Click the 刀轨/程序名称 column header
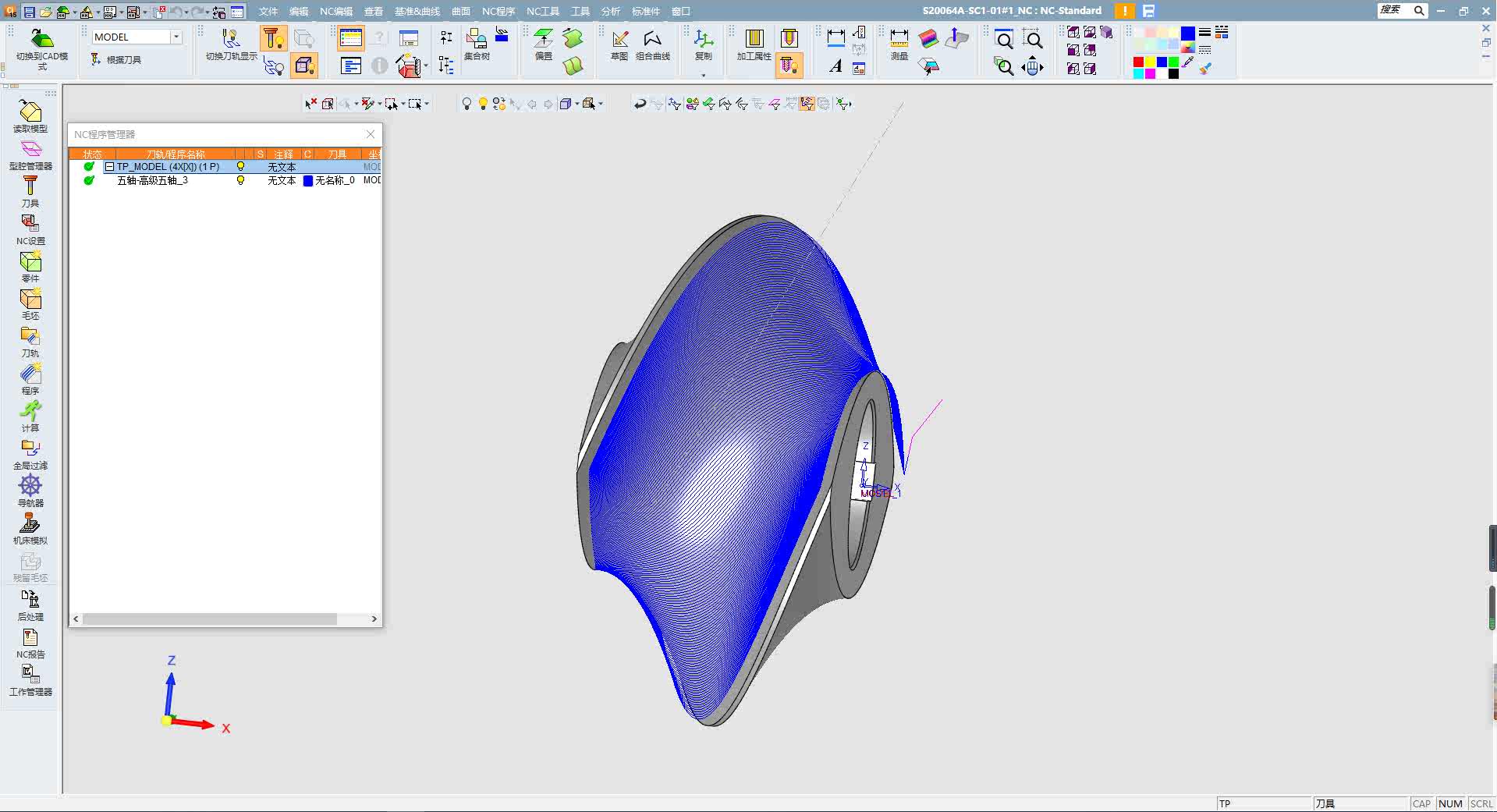The height and width of the screenshot is (812, 1497). point(176,154)
